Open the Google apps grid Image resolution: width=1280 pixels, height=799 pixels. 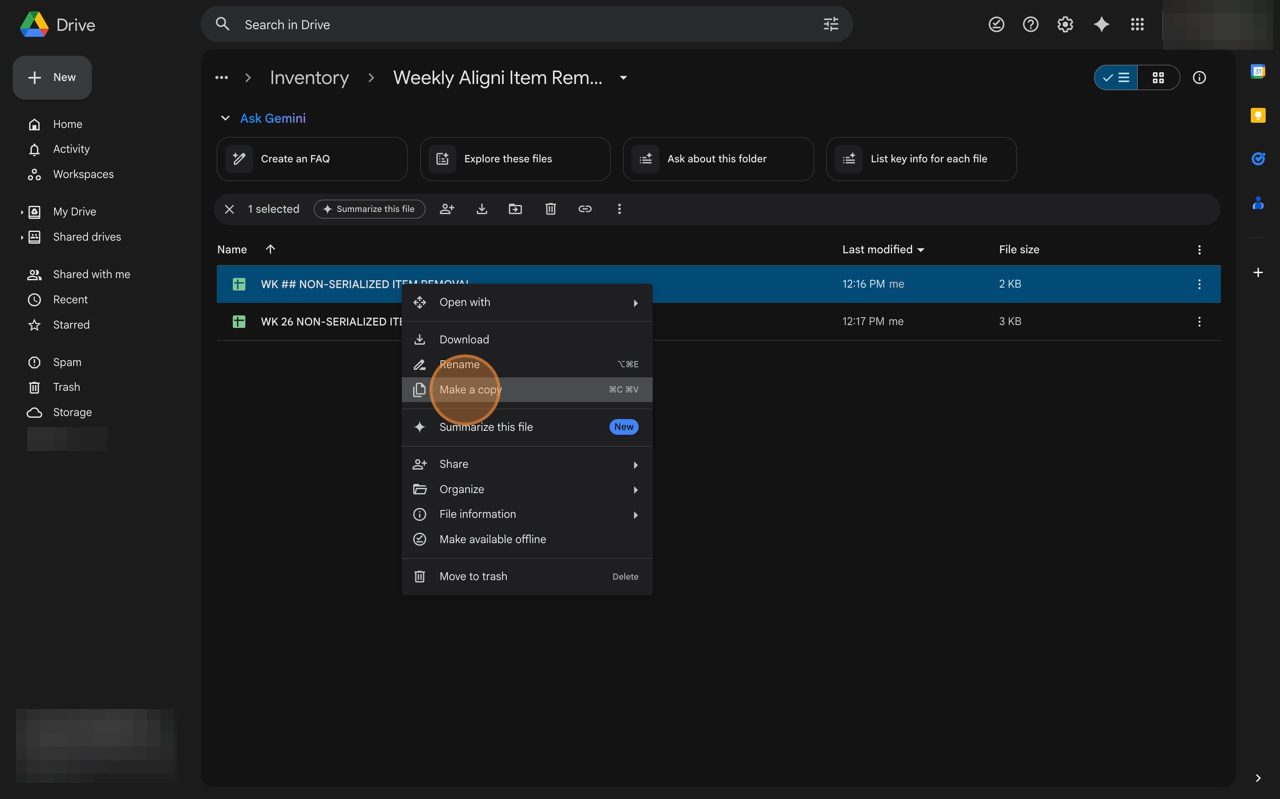point(1137,25)
